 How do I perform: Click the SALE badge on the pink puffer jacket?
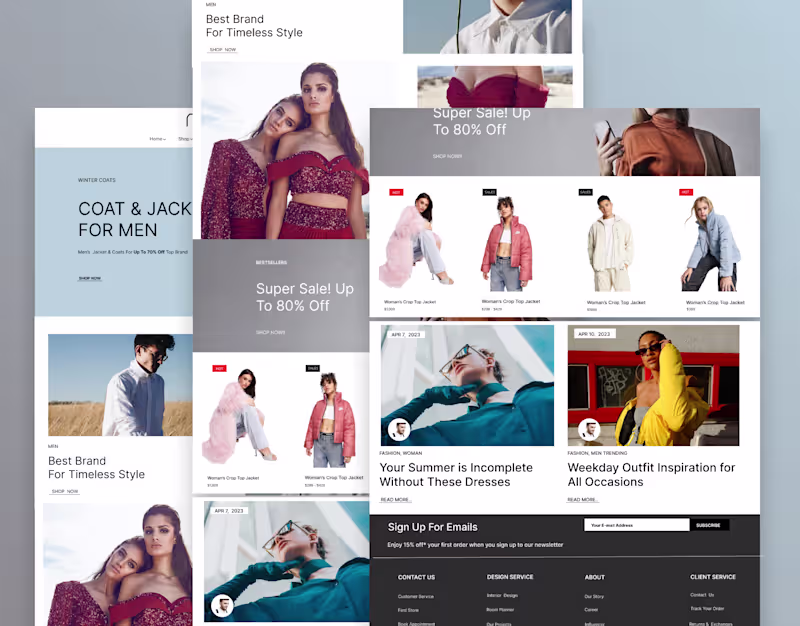tap(489, 192)
